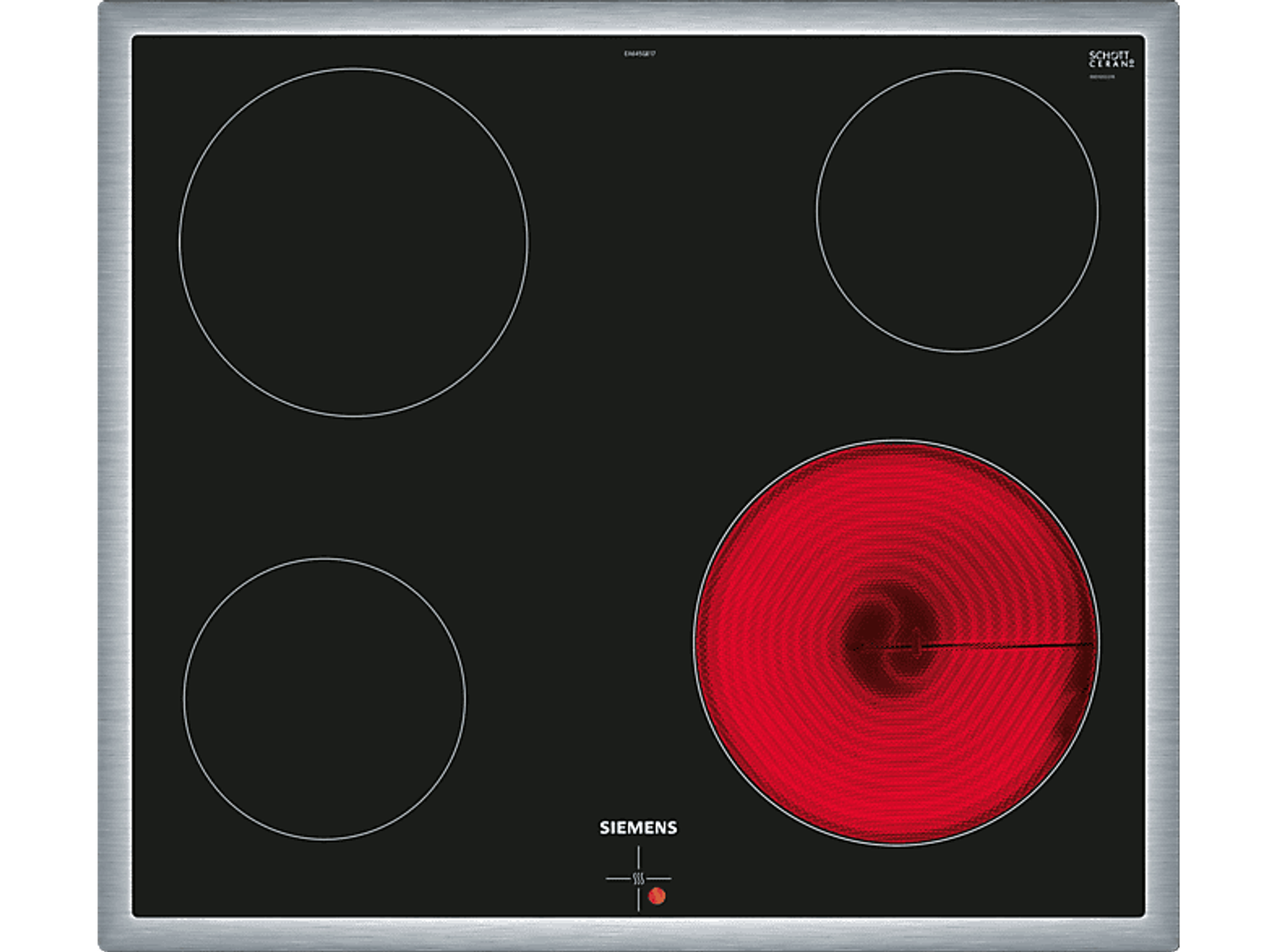Click the SIEMENS brand logo

[638, 828]
